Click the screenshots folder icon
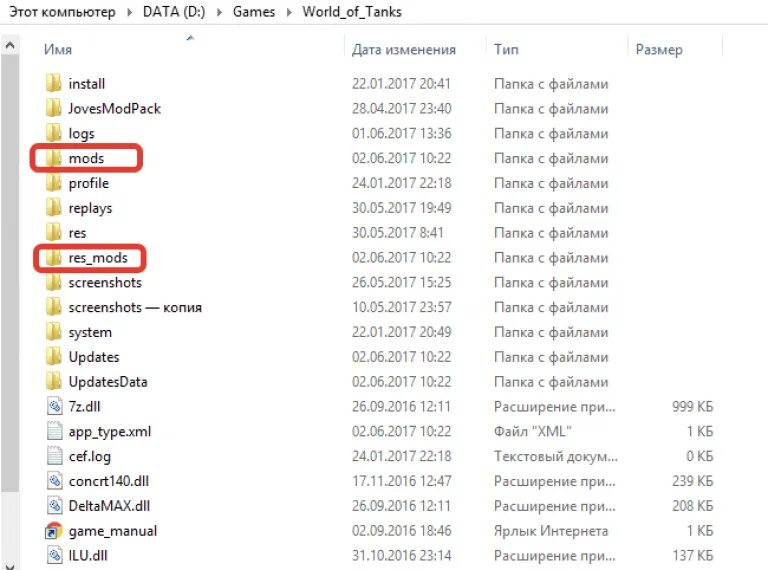The height and width of the screenshot is (570, 768). tap(53, 283)
